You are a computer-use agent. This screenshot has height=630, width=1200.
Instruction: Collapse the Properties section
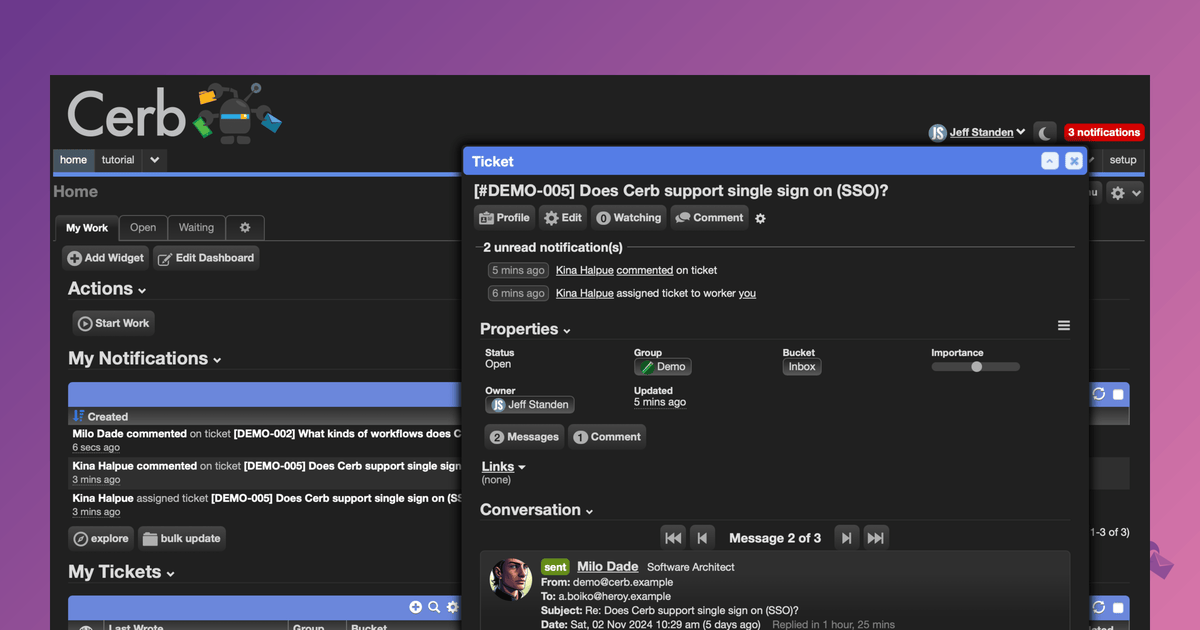coord(525,329)
